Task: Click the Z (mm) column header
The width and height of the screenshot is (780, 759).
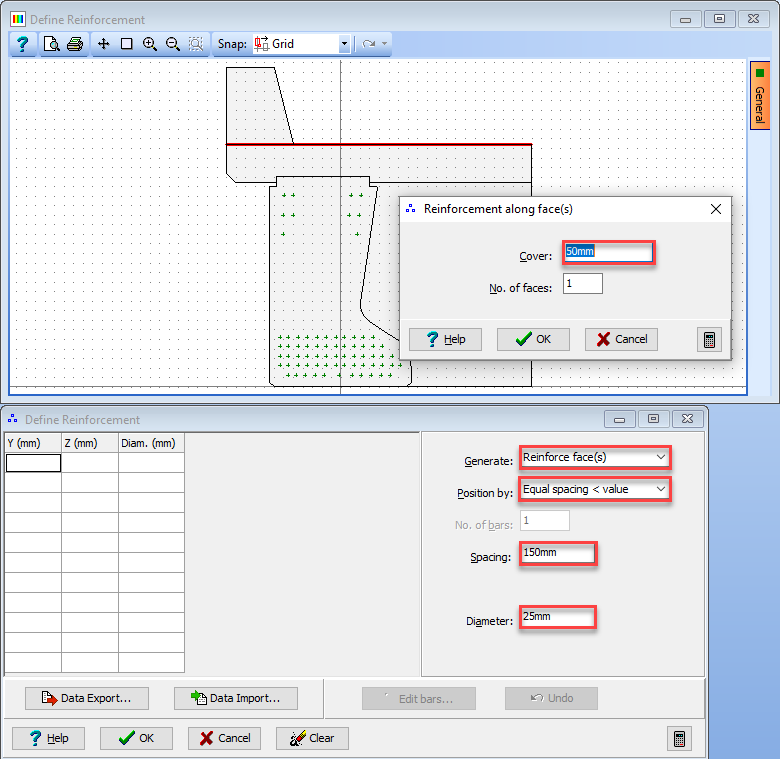Action: click(90, 443)
